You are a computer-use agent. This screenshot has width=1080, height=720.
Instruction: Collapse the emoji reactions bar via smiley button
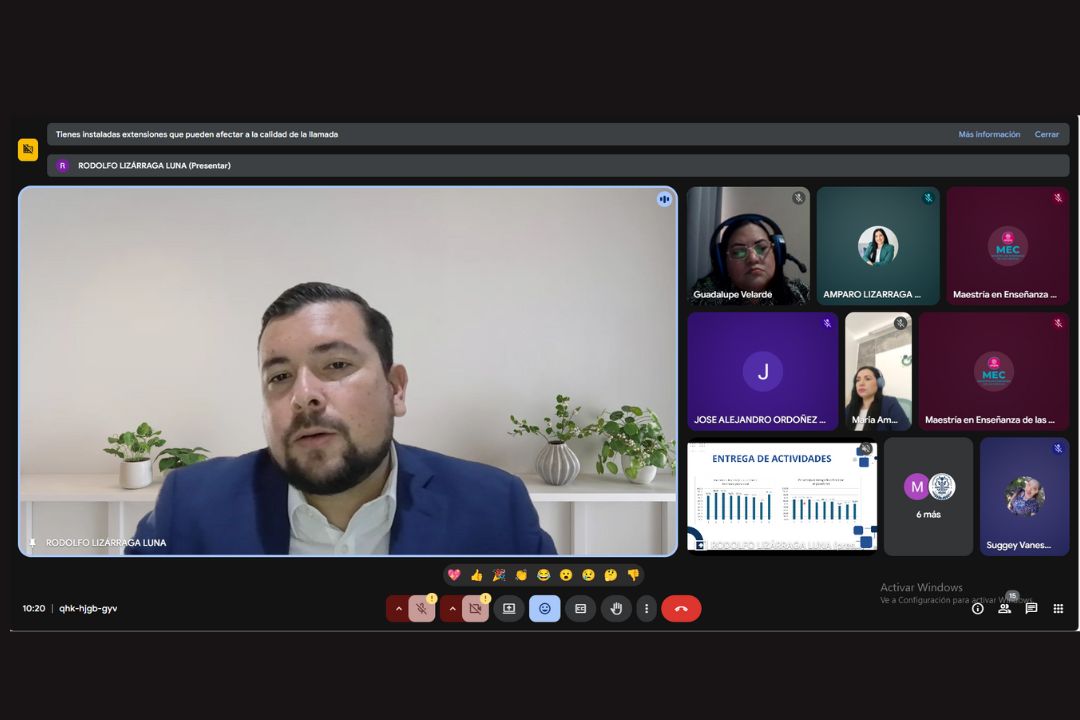[544, 608]
